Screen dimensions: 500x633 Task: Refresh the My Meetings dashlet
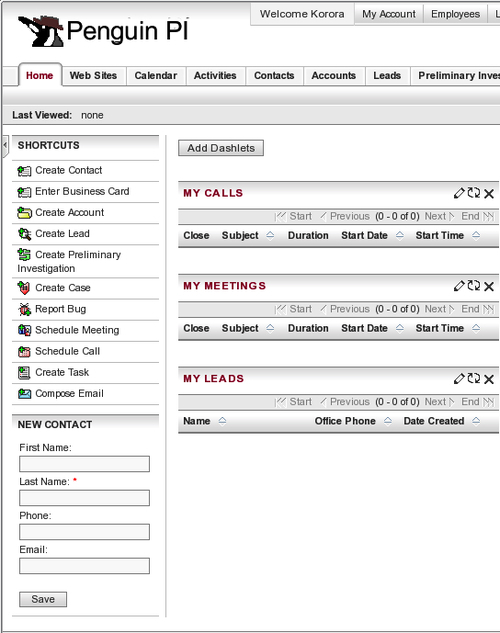pyautogui.click(x=474, y=286)
